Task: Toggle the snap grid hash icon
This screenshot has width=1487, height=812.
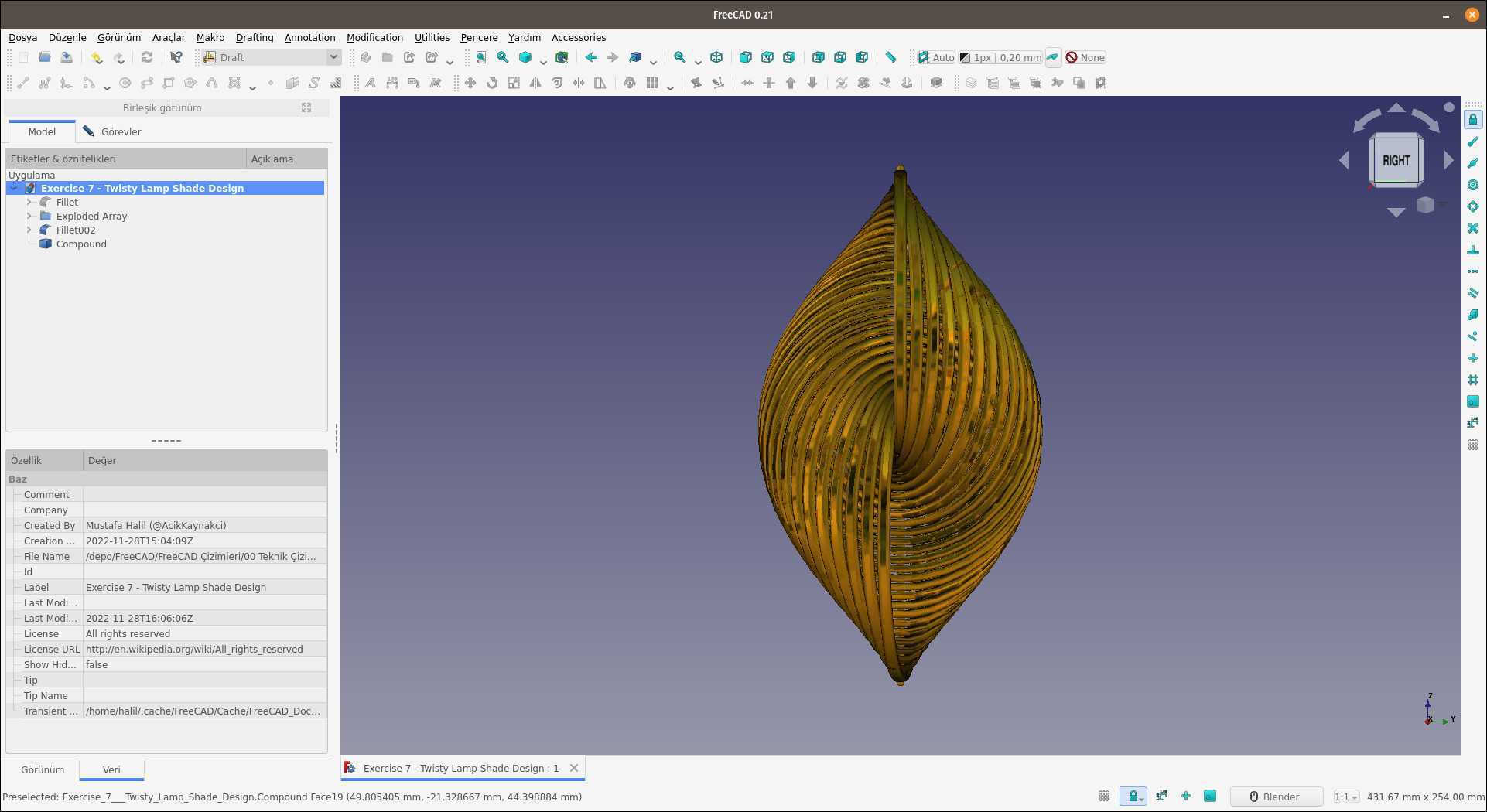Action: tap(1473, 380)
